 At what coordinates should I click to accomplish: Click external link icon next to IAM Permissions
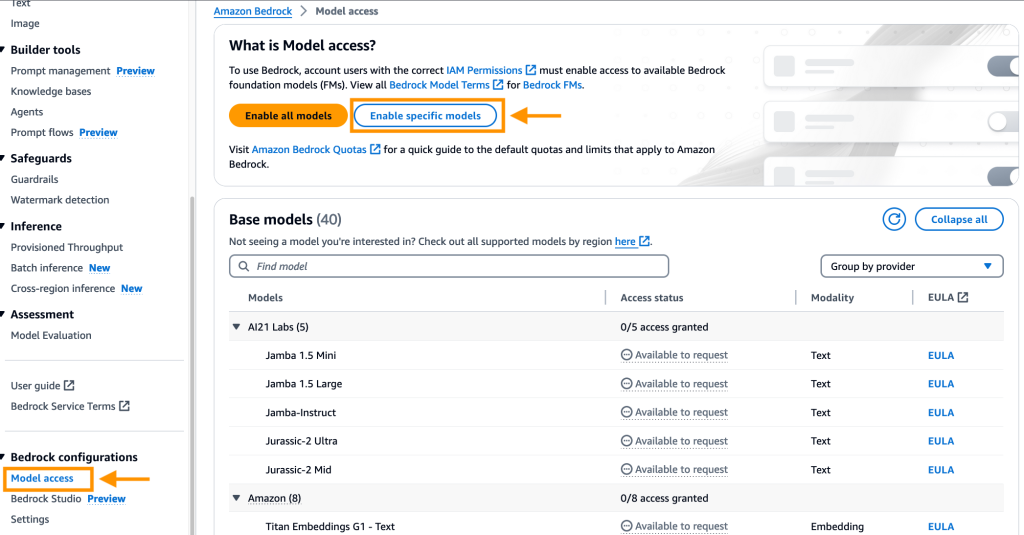[531, 71]
